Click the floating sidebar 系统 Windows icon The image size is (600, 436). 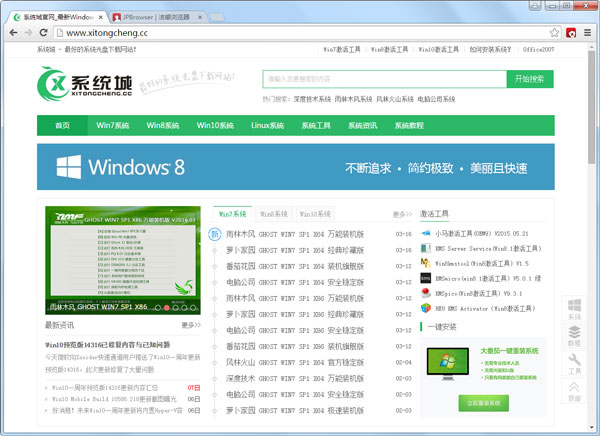coord(574,309)
